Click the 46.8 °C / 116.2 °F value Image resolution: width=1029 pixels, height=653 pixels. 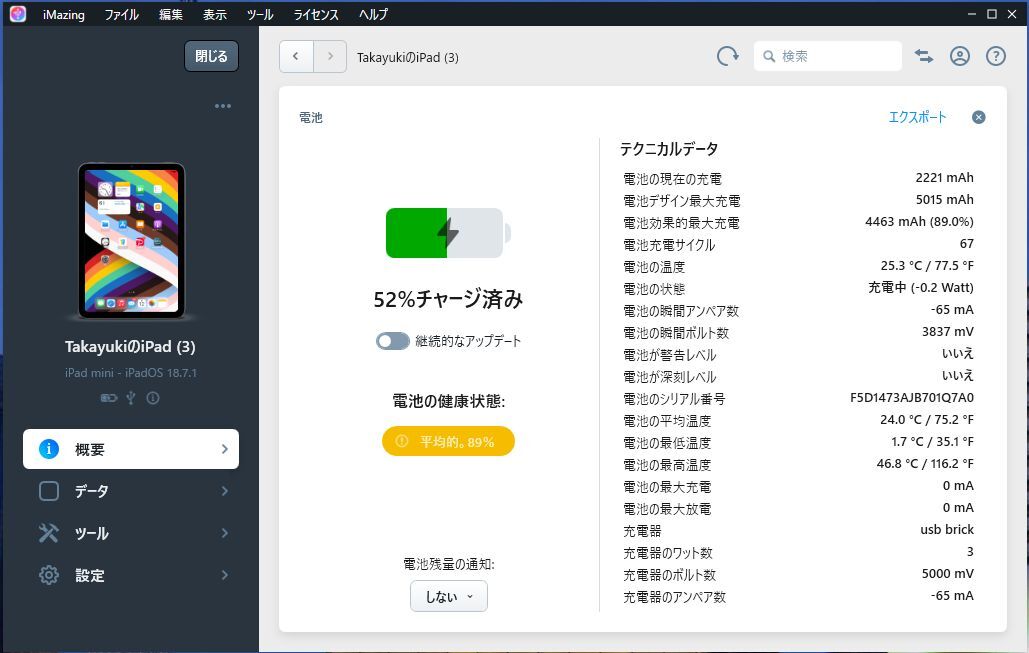click(925, 463)
